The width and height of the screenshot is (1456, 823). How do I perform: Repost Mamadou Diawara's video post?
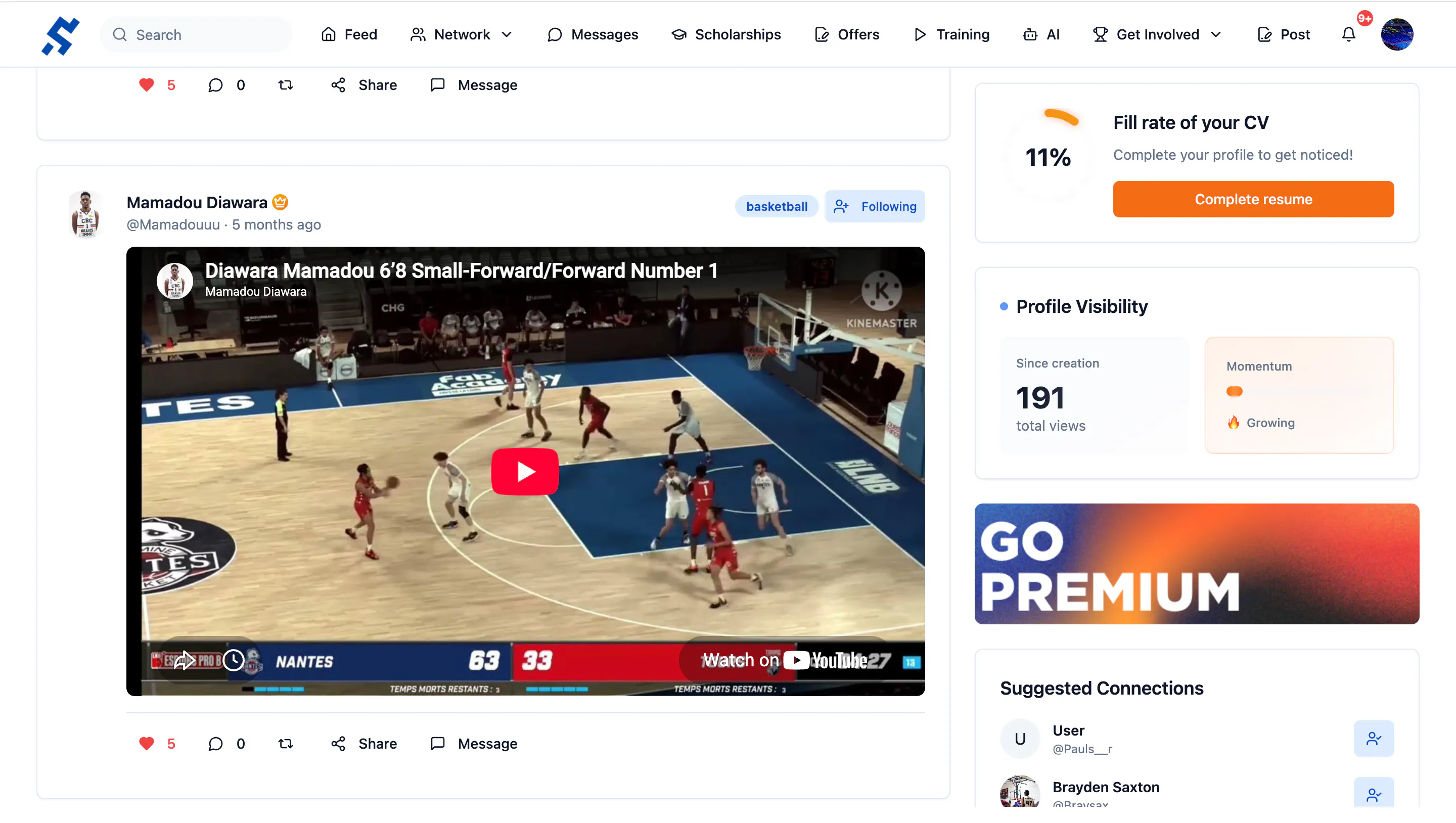coord(286,743)
